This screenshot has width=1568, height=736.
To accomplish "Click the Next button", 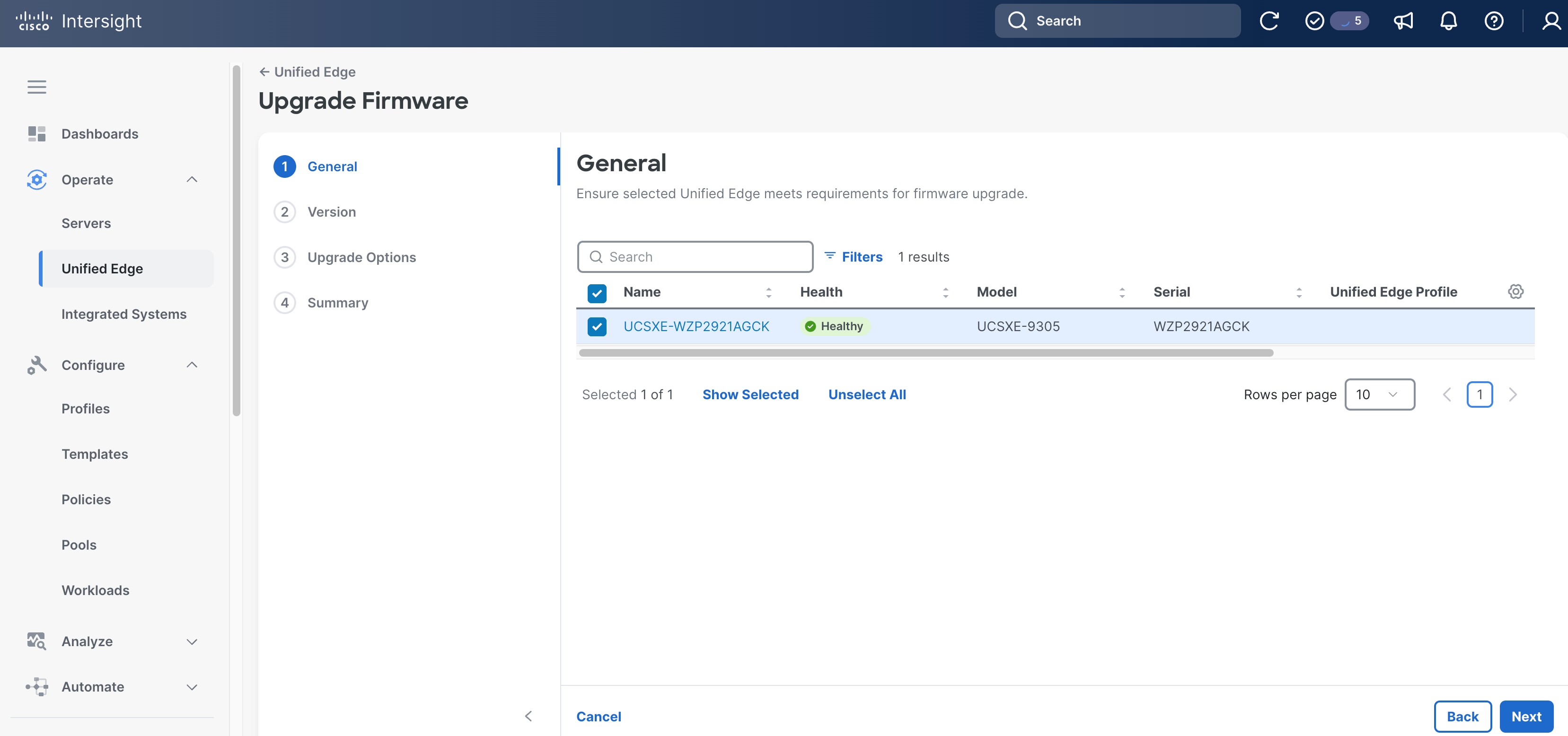I will coord(1526,717).
